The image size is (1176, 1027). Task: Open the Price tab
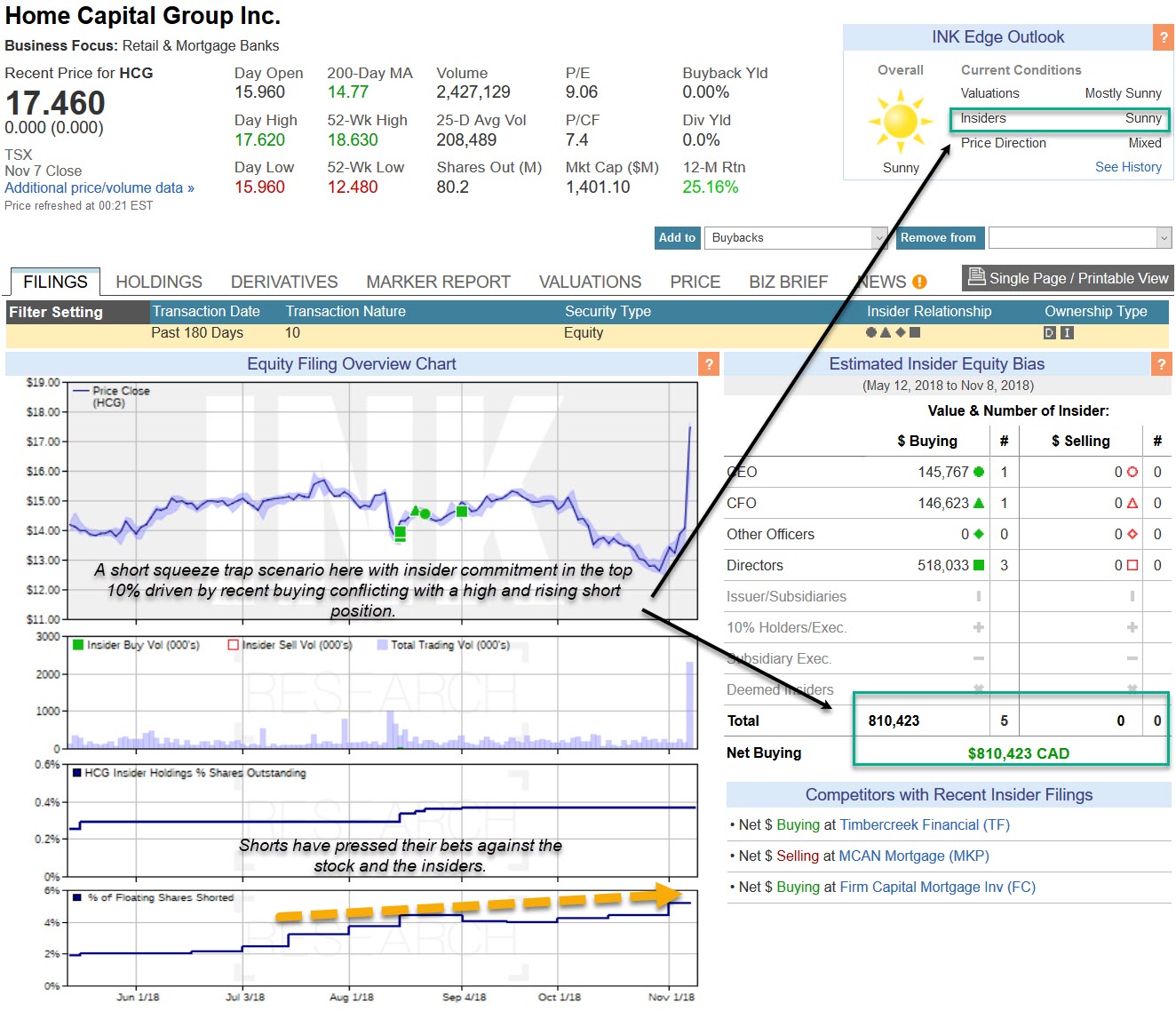695,282
